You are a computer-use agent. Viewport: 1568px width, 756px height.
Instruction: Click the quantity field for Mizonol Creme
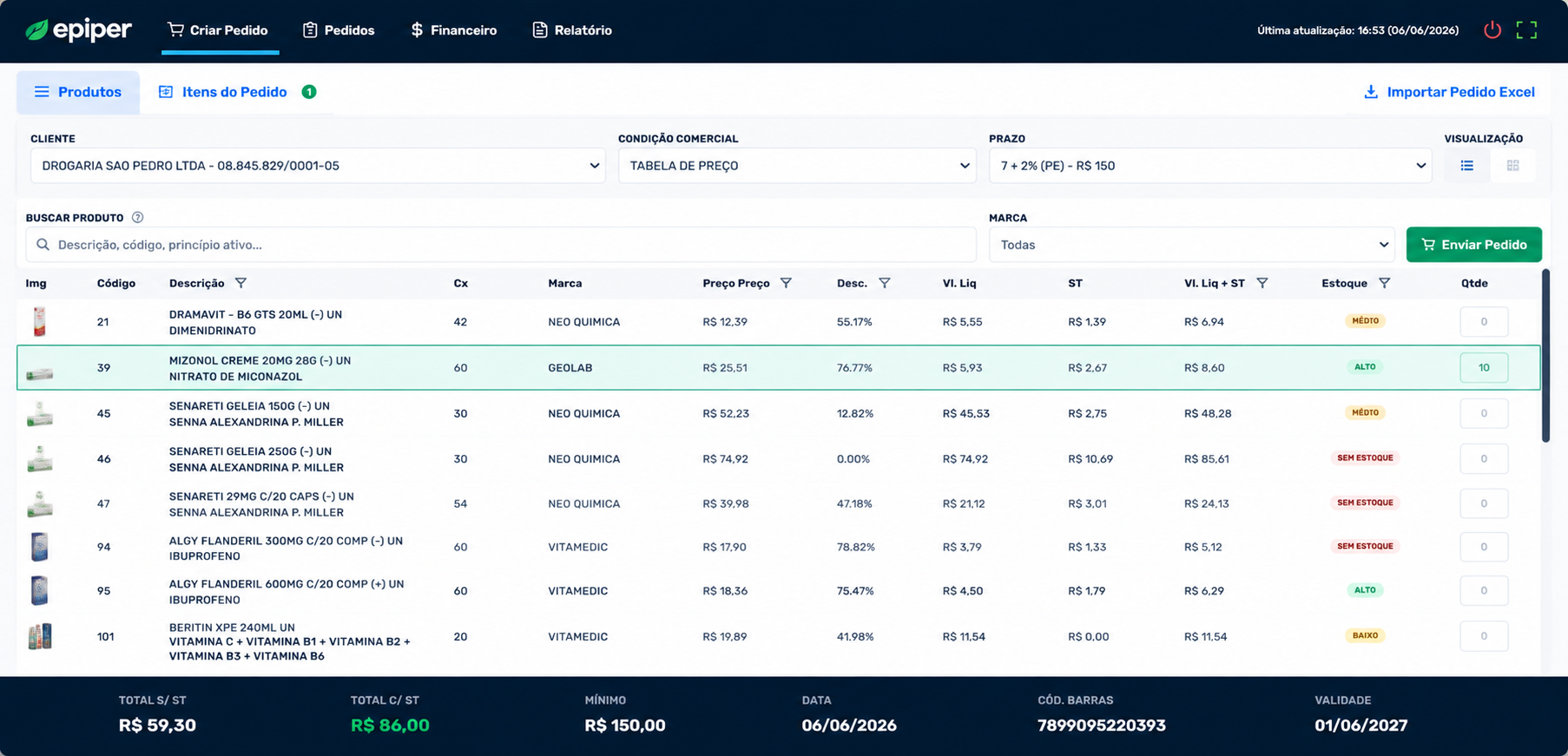click(1484, 368)
